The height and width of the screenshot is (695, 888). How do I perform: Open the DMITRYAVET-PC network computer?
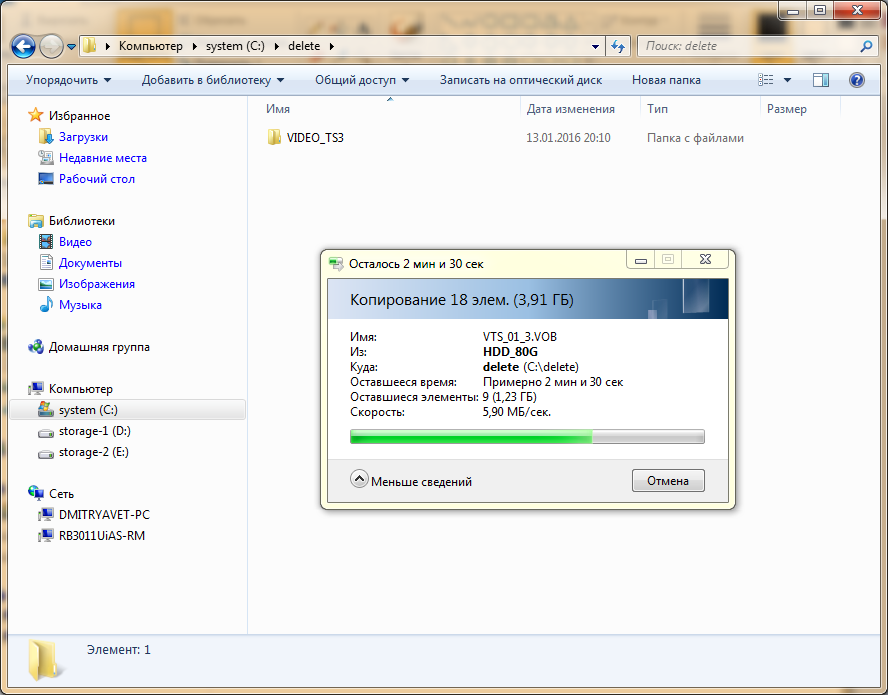pyautogui.click(x=104, y=514)
